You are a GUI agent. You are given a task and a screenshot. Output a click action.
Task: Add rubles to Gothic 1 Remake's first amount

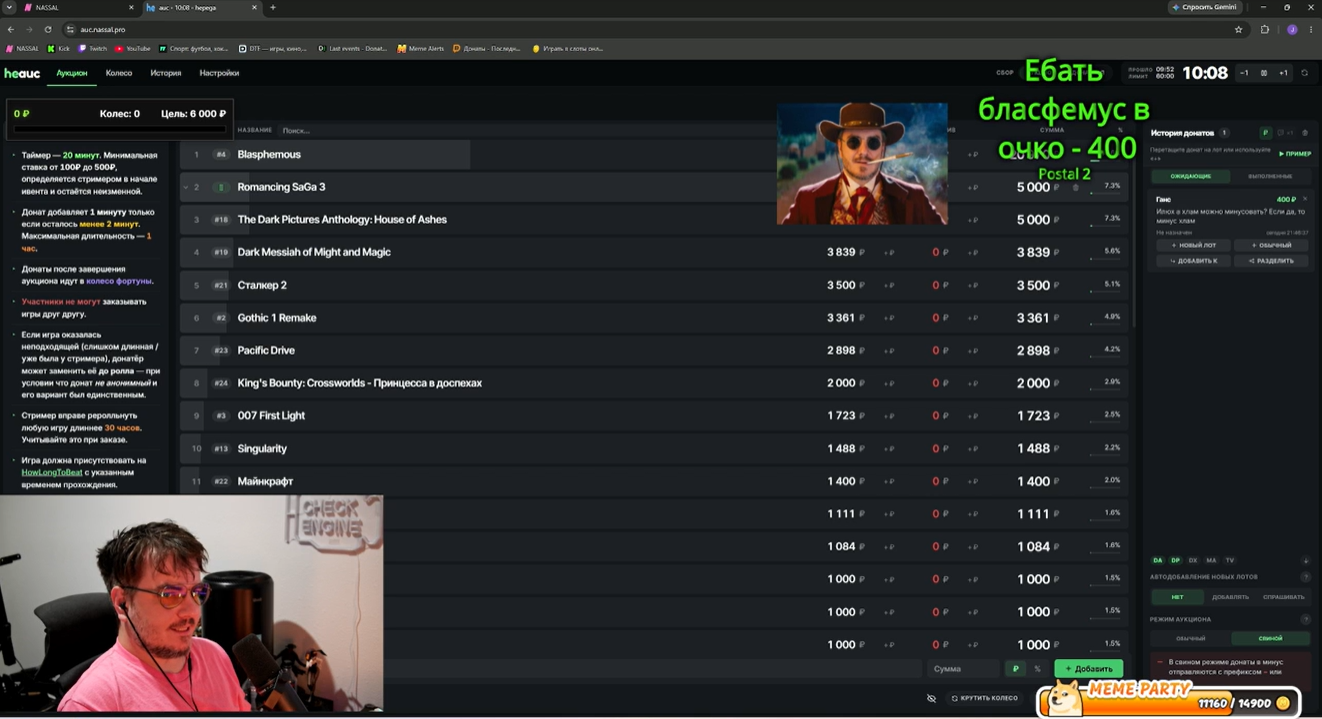[x=889, y=318]
